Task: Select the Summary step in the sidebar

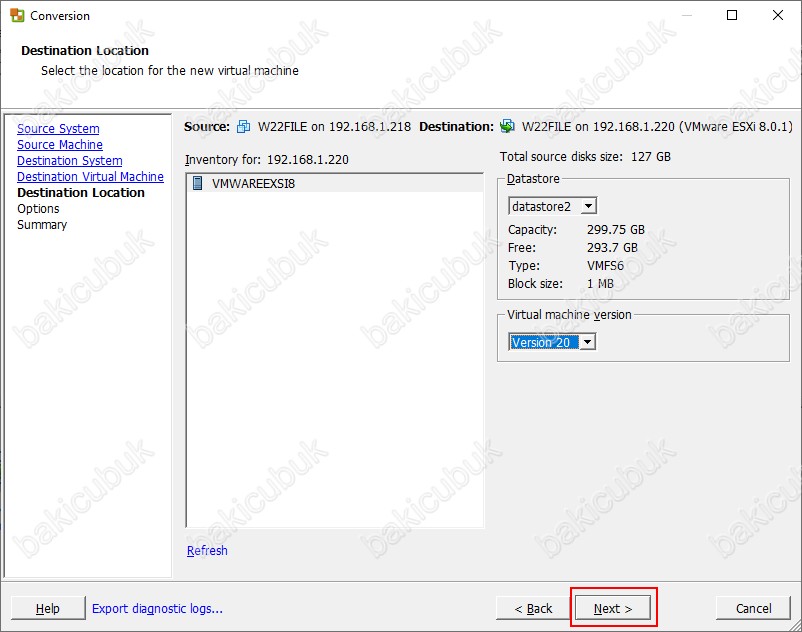Action: 42,224
